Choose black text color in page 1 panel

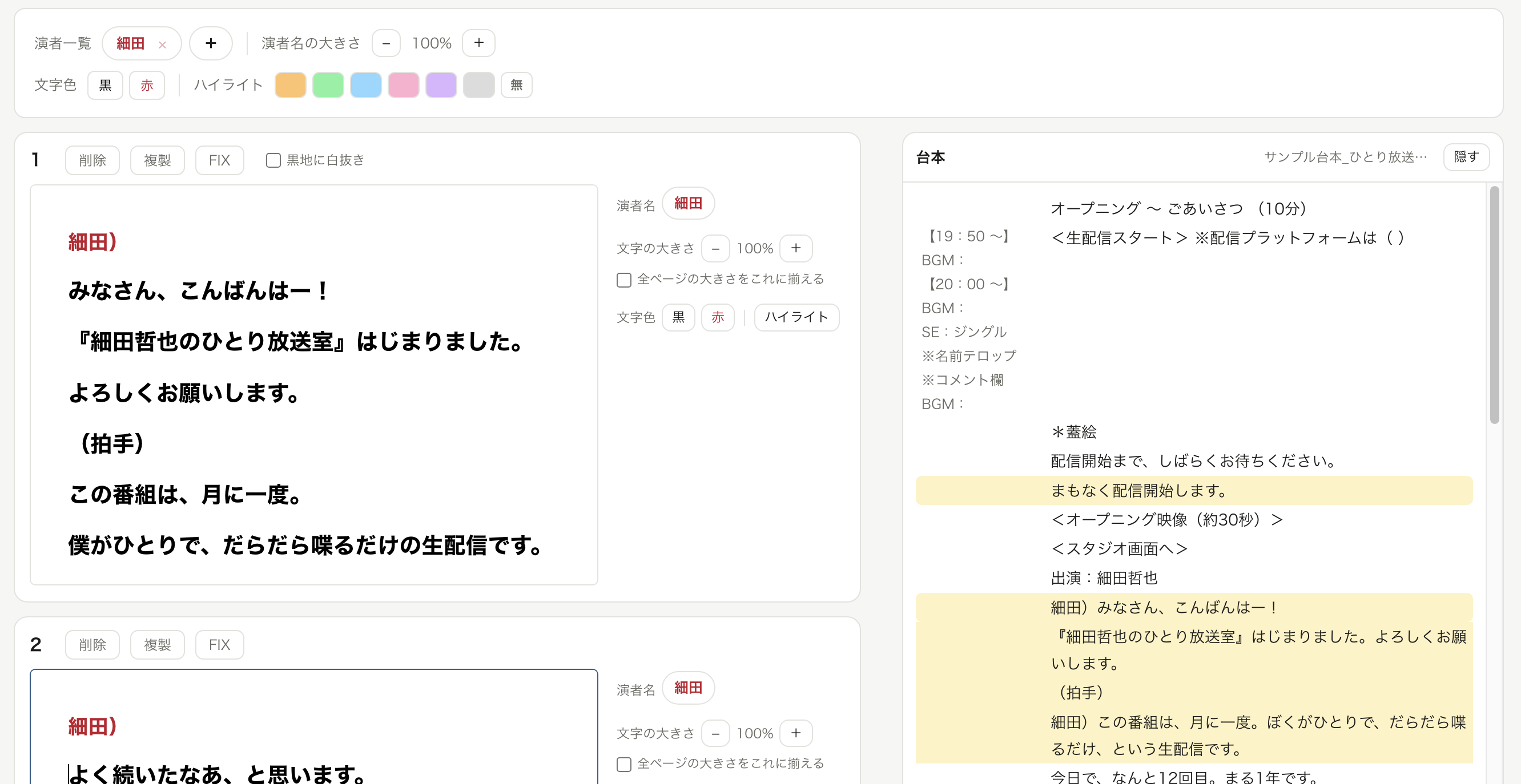(678, 317)
